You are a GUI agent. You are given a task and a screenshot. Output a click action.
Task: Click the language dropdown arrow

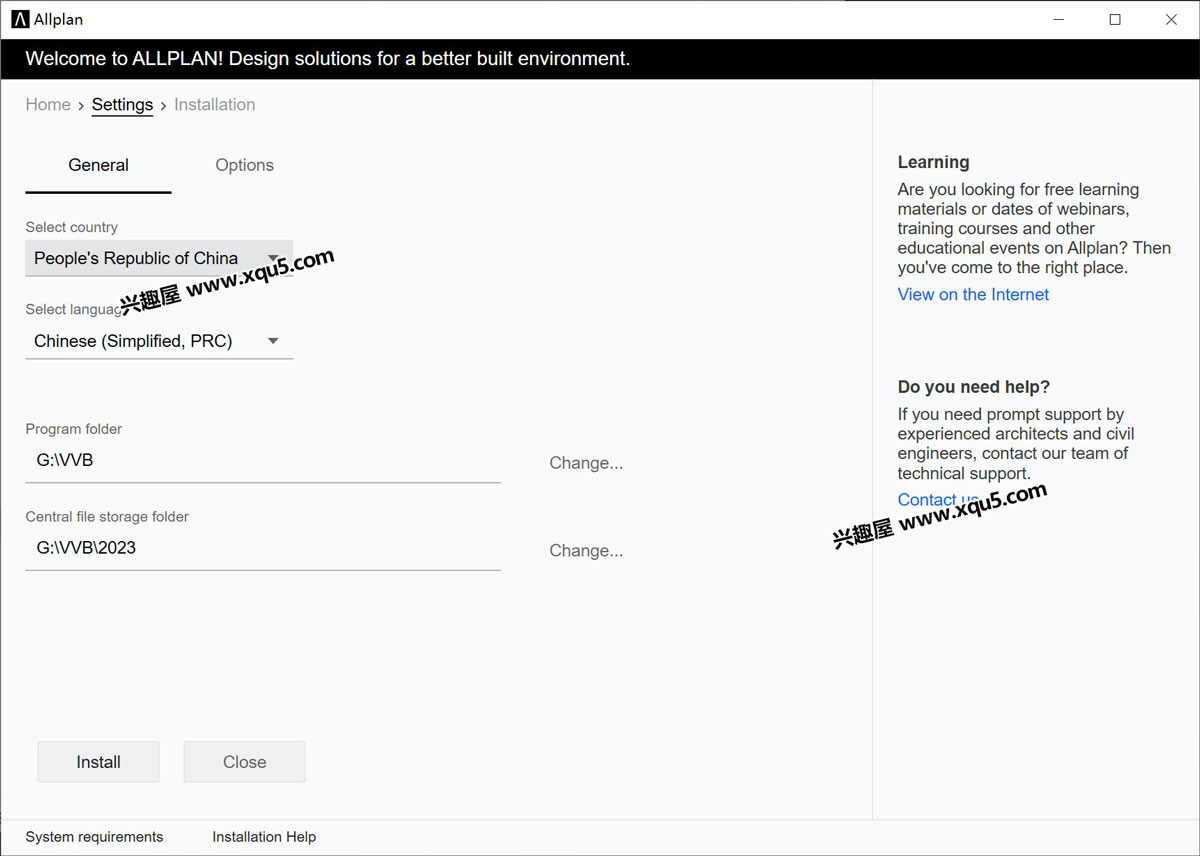click(273, 341)
